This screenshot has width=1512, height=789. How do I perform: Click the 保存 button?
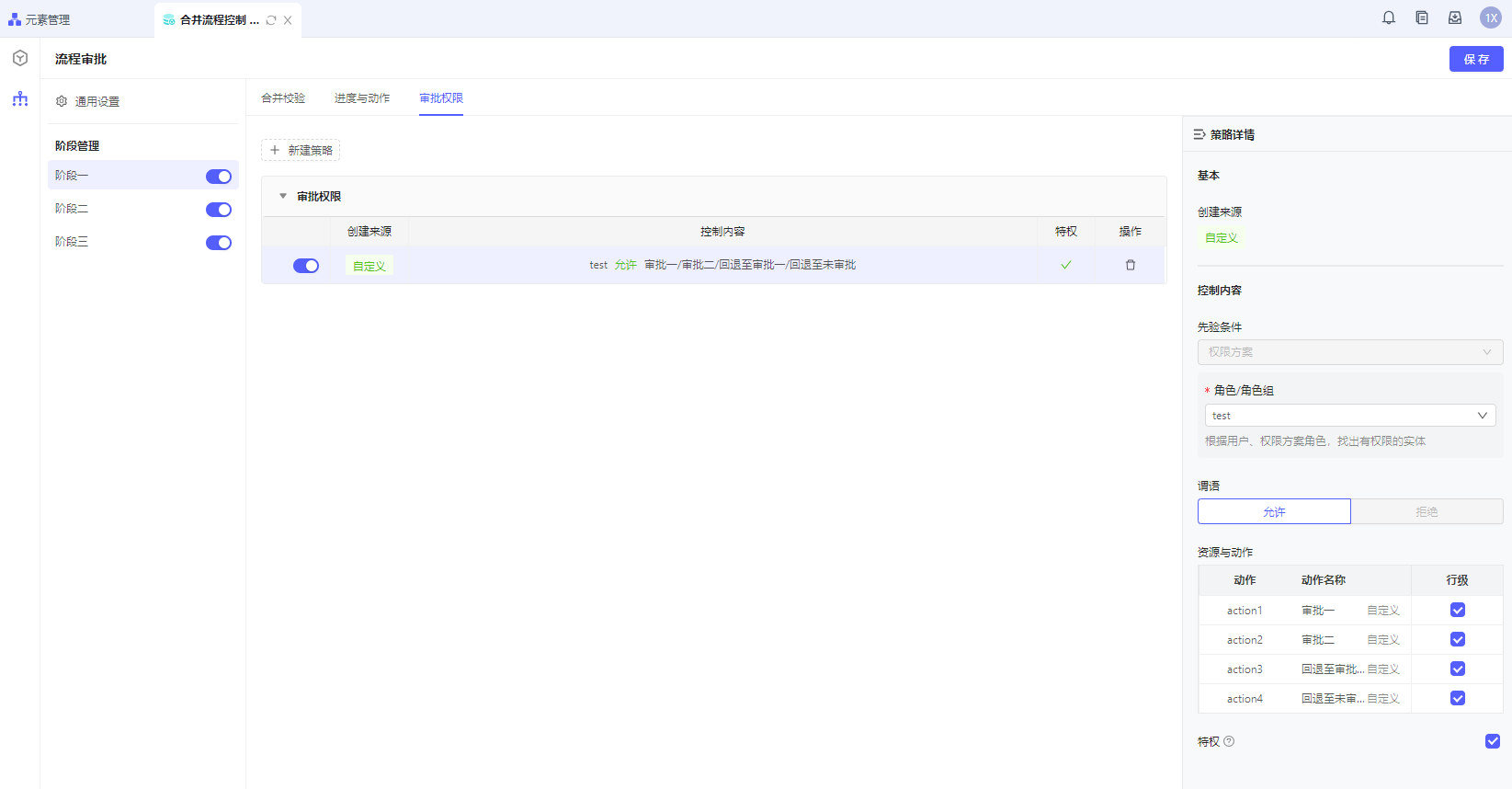[1476, 59]
